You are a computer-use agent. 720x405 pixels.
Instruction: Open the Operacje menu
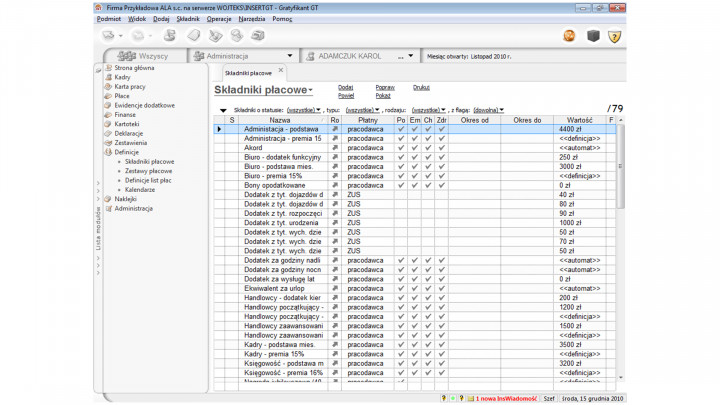219,19
